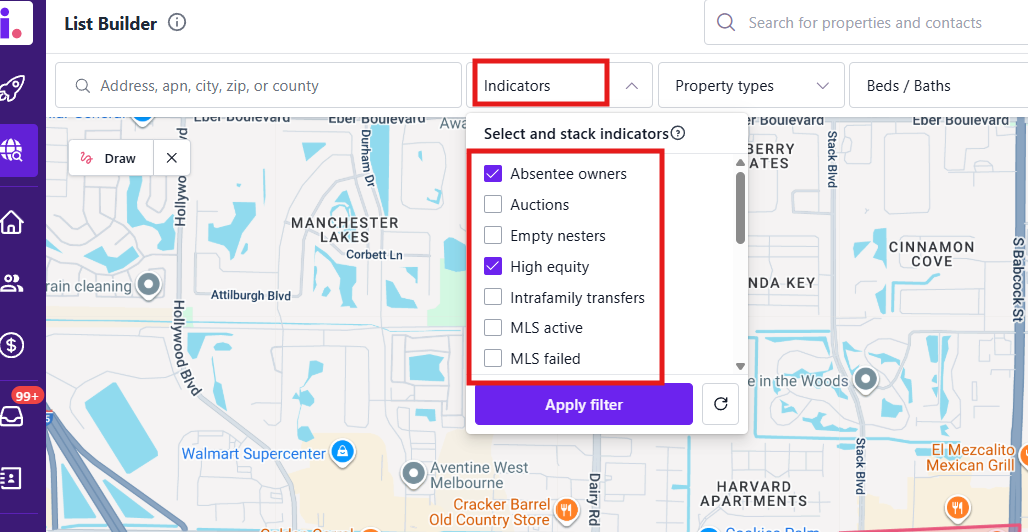Open the globe search sidebar icon

[14, 151]
